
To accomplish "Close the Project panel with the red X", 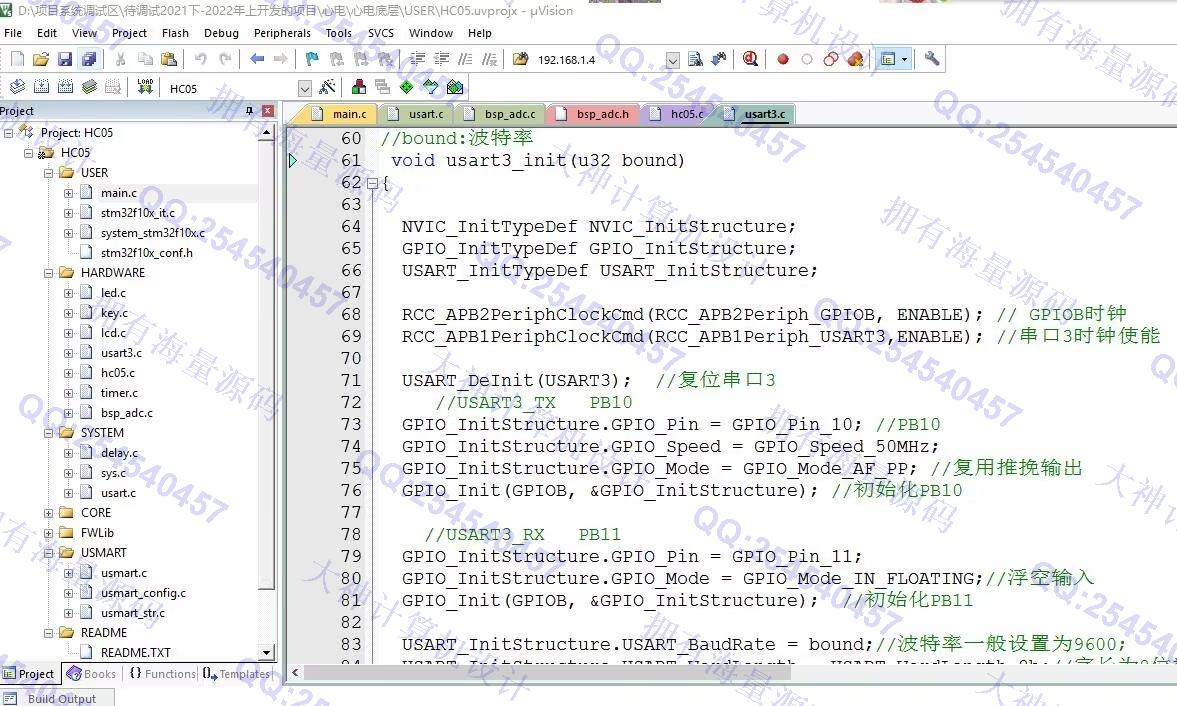I will coord(267,111).
